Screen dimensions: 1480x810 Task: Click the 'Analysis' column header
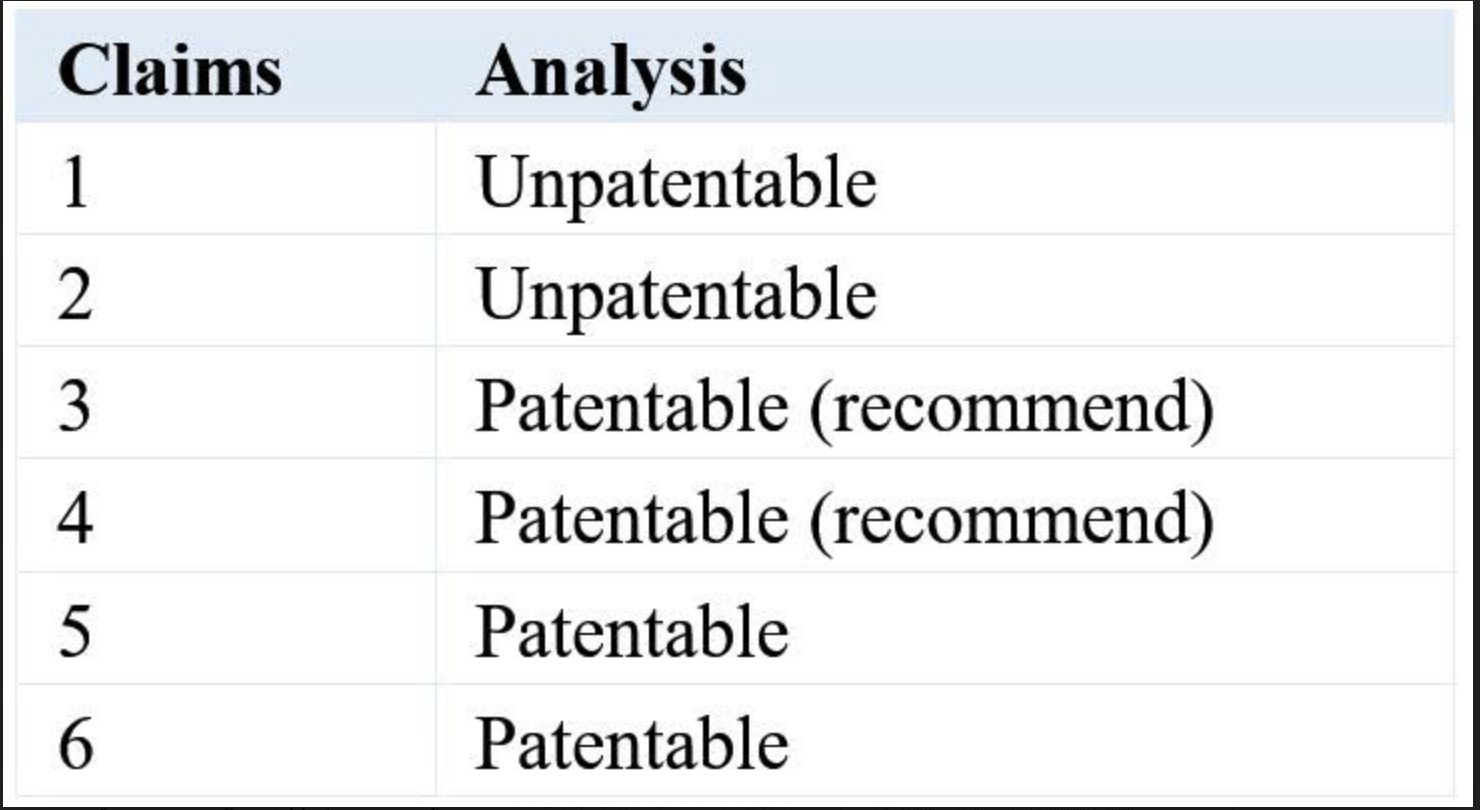coord(610,72)
